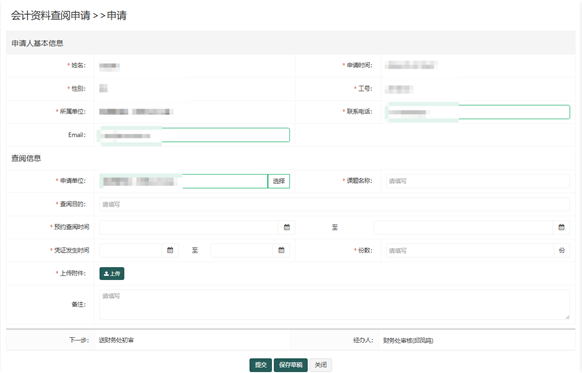Screen dimensions: 582x373
Task: Click the 经办人 label
Action: [363, 340]
